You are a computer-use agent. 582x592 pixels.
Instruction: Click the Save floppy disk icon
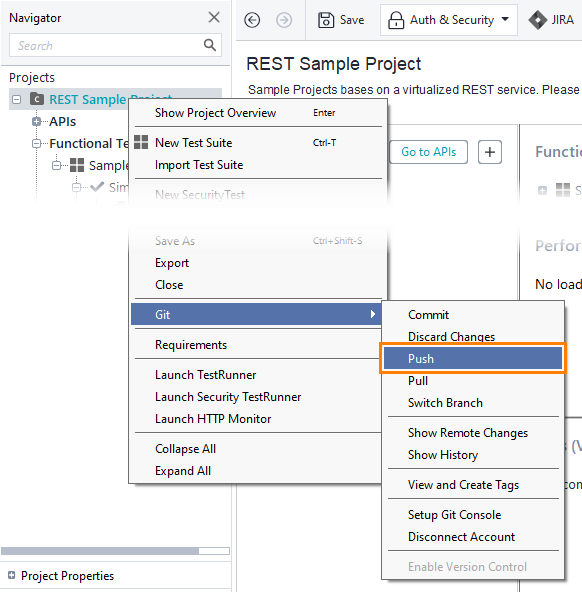(326, 20)
